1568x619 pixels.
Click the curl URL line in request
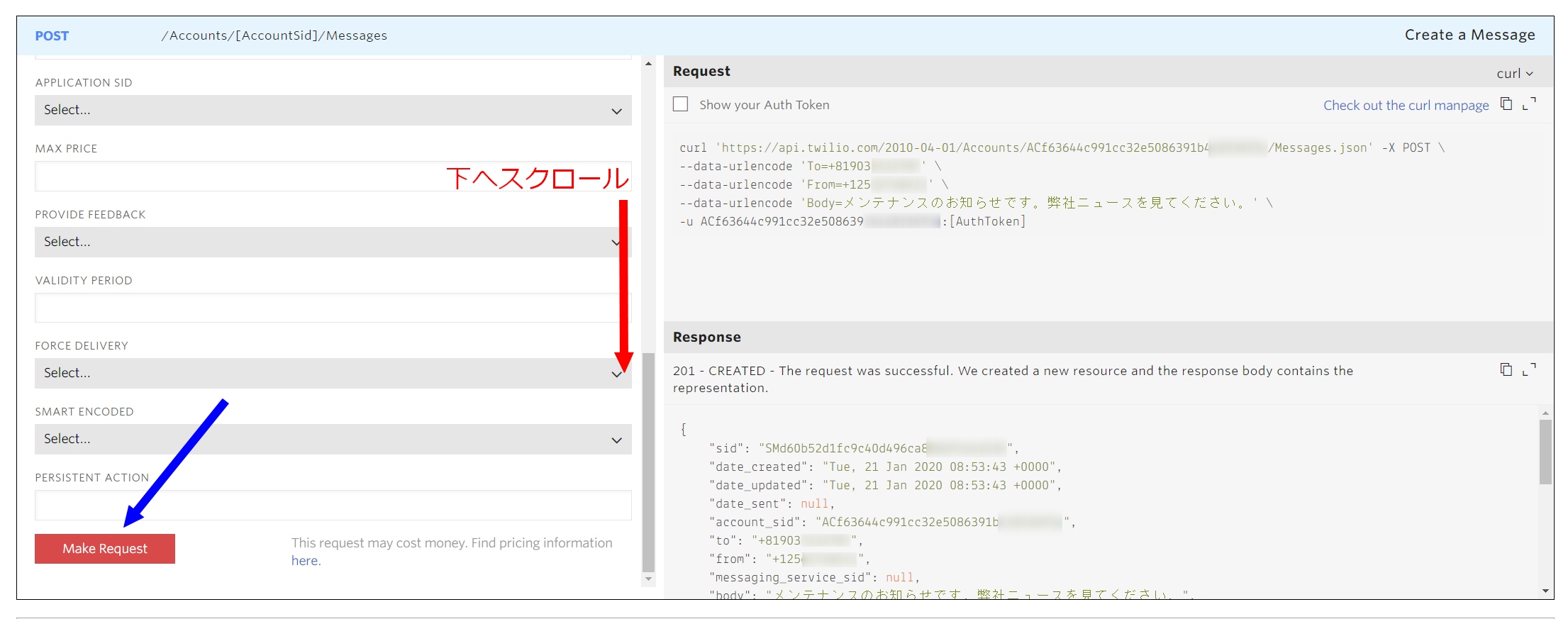coord(1062,148)
